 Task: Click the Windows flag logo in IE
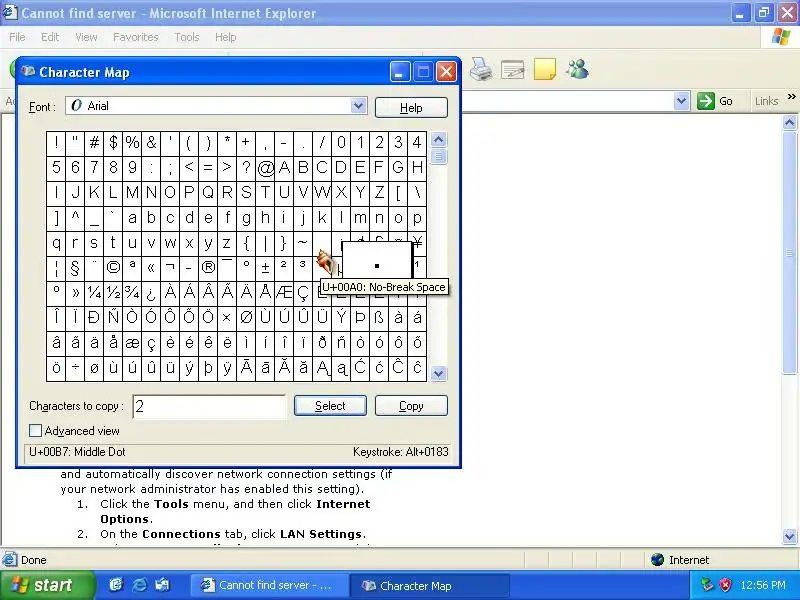tap(780, 37)
